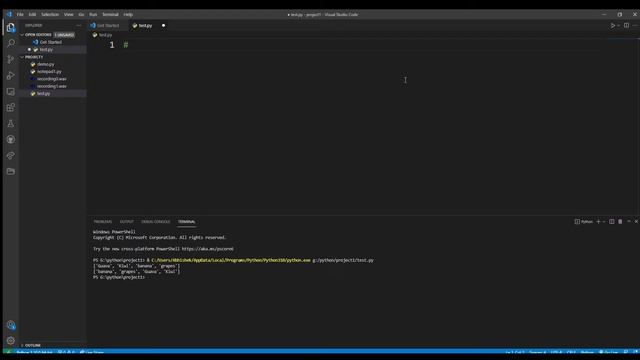Click the aka.ms/pscore6 link in terminal
This screenshot has height=360, width=640.
[208, 249]
